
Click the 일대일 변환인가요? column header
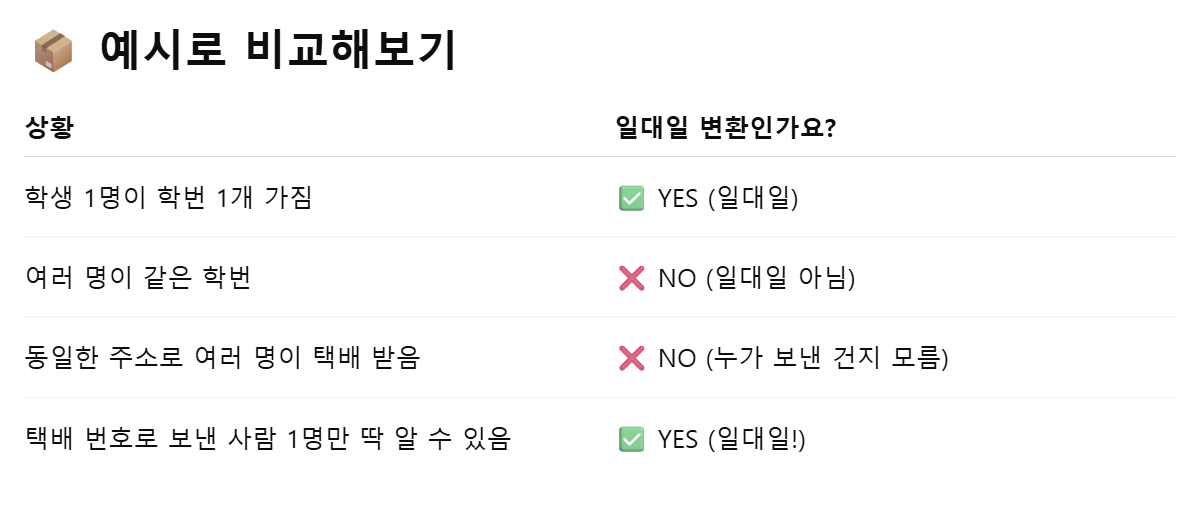click(725, 128)
